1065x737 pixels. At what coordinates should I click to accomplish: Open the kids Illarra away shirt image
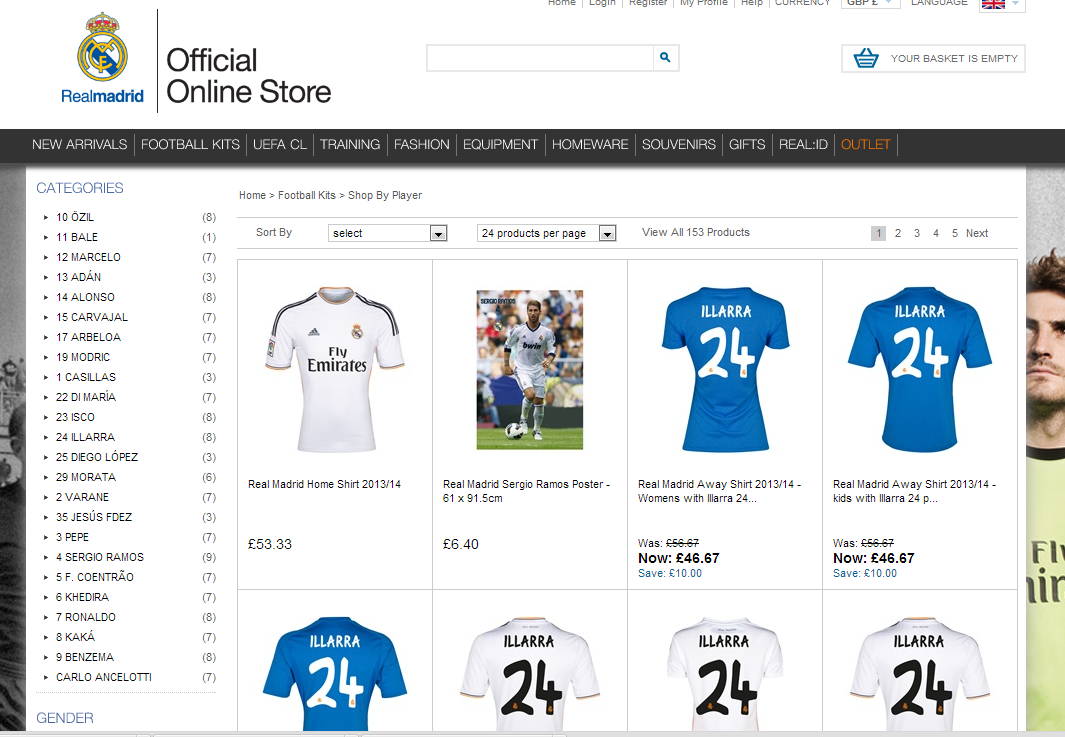(920, 369)
